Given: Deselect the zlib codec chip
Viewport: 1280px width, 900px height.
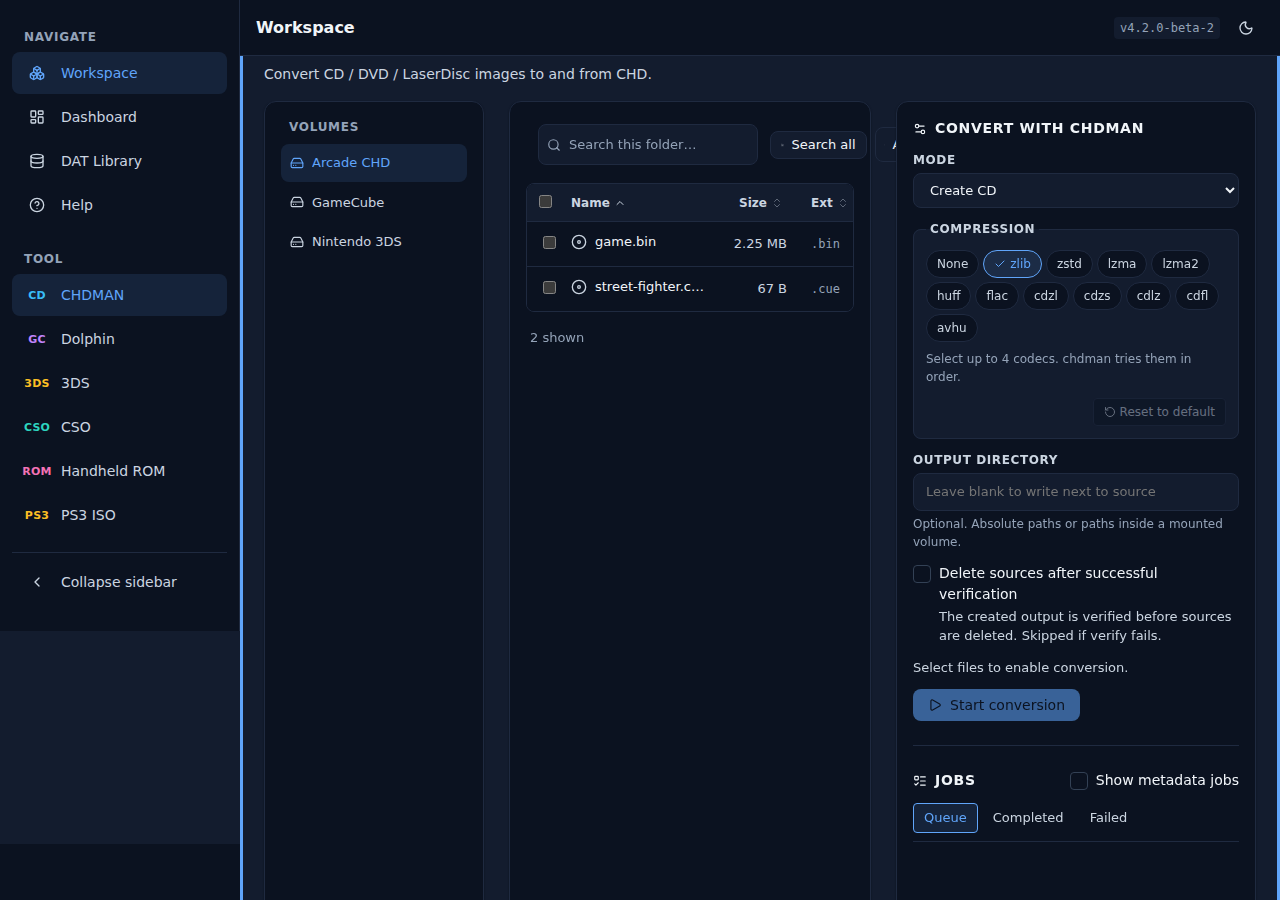Looking at the screenshot, I should coord(1012,264).
